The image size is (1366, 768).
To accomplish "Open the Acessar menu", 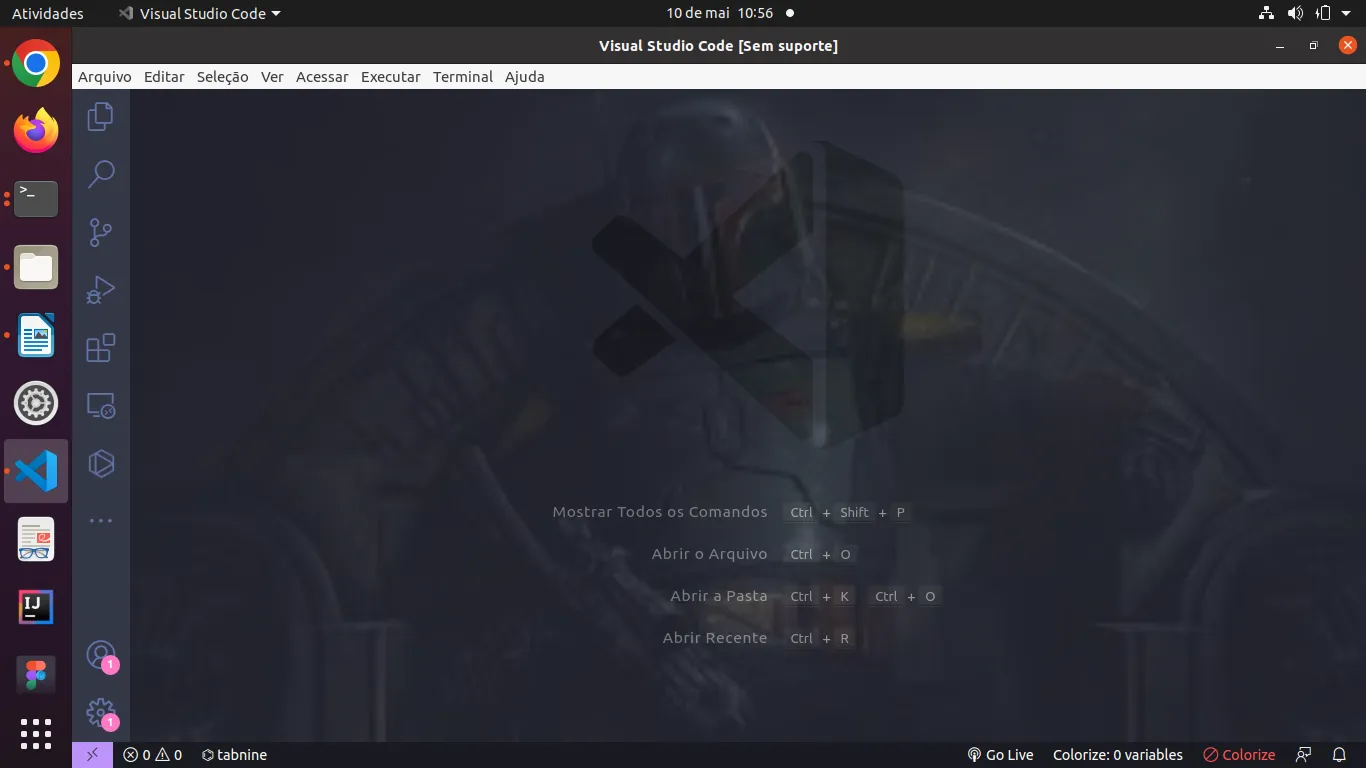I will [322, 77].
